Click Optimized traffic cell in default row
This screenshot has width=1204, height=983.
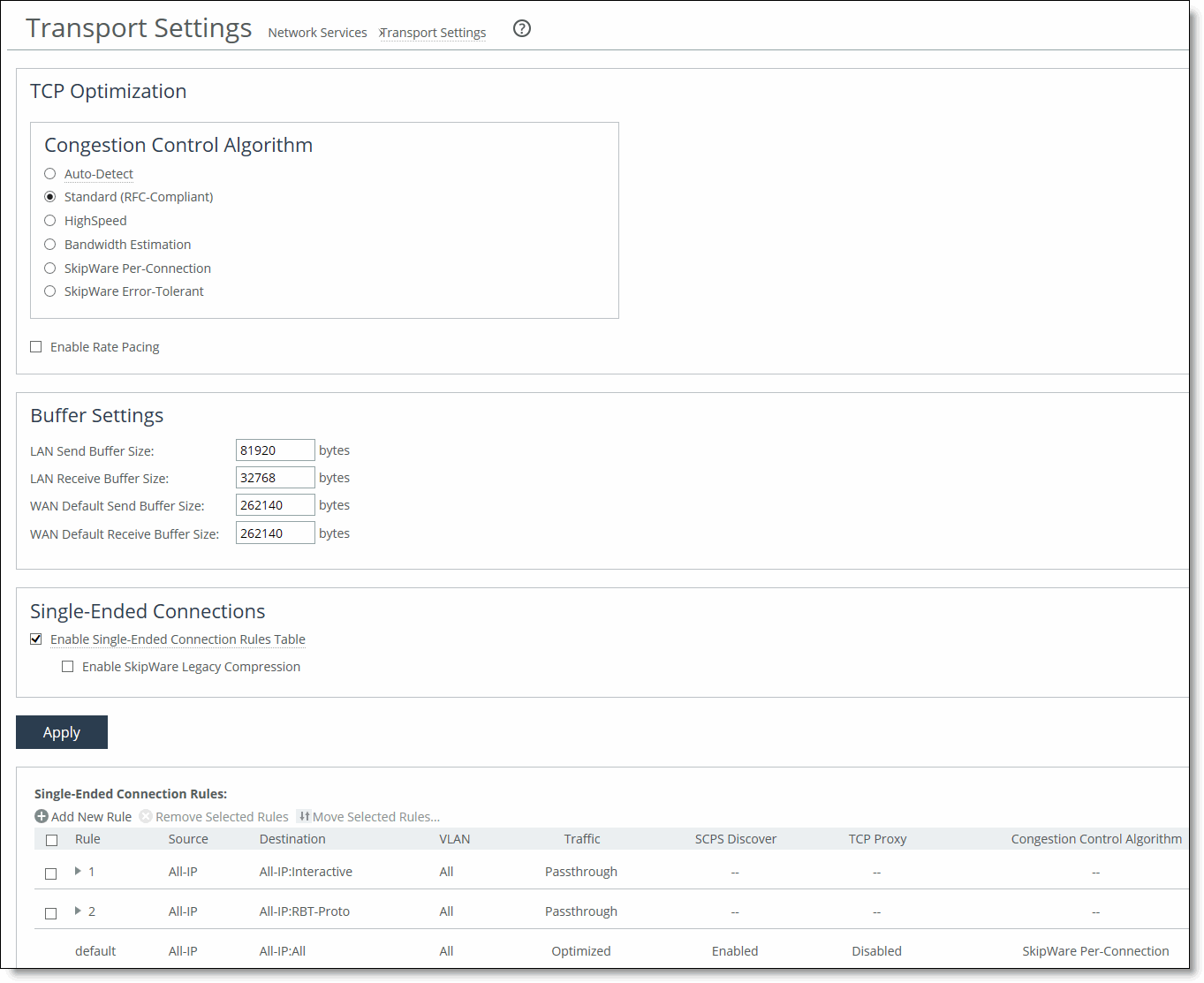[x=581, y=951]
